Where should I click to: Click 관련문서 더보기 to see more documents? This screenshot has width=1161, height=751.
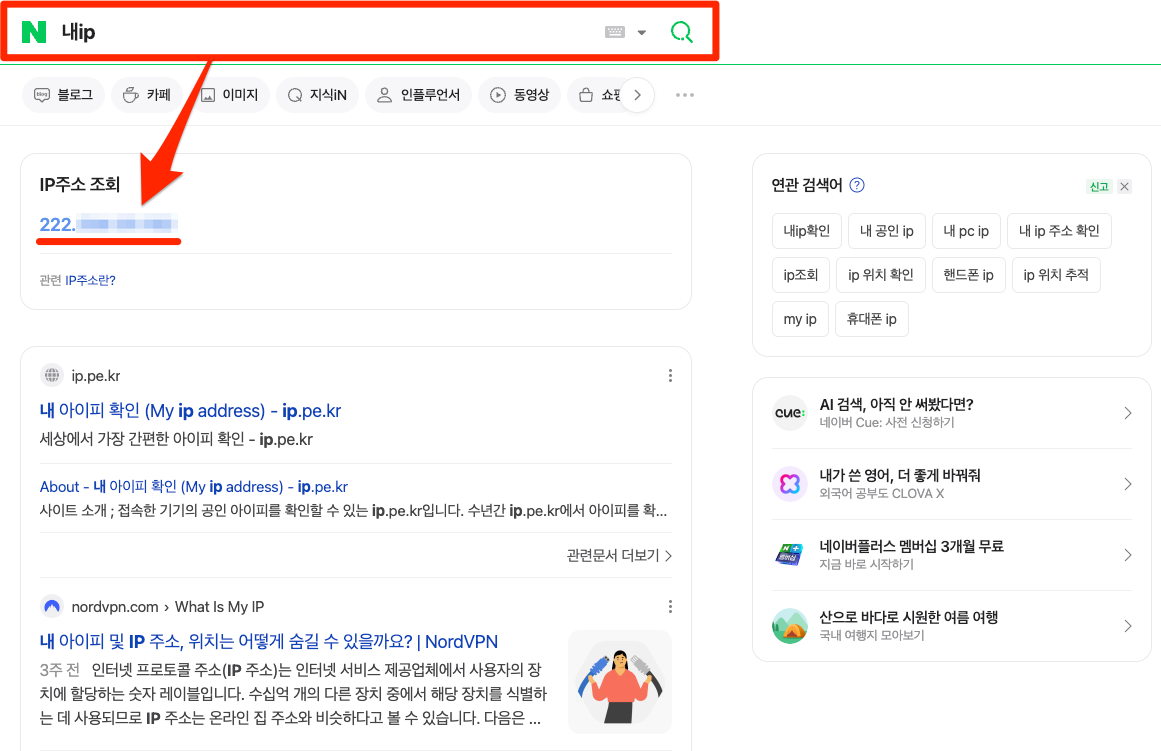click(x=619, y=555)
